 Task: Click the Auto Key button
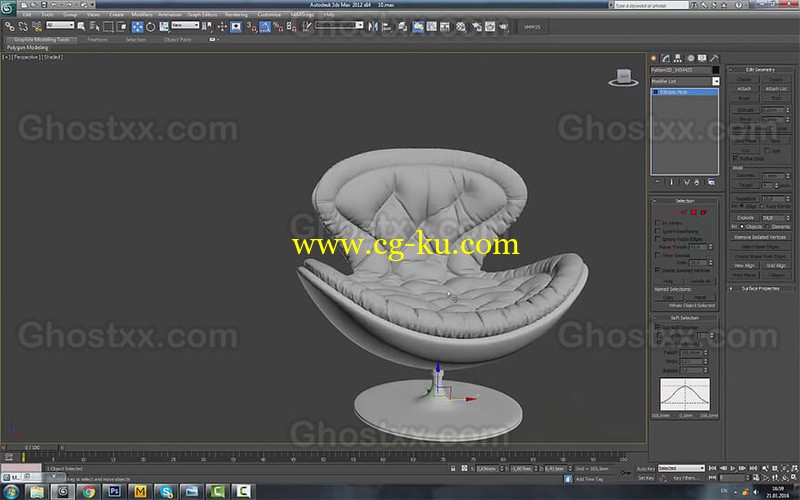click(645, 468)
